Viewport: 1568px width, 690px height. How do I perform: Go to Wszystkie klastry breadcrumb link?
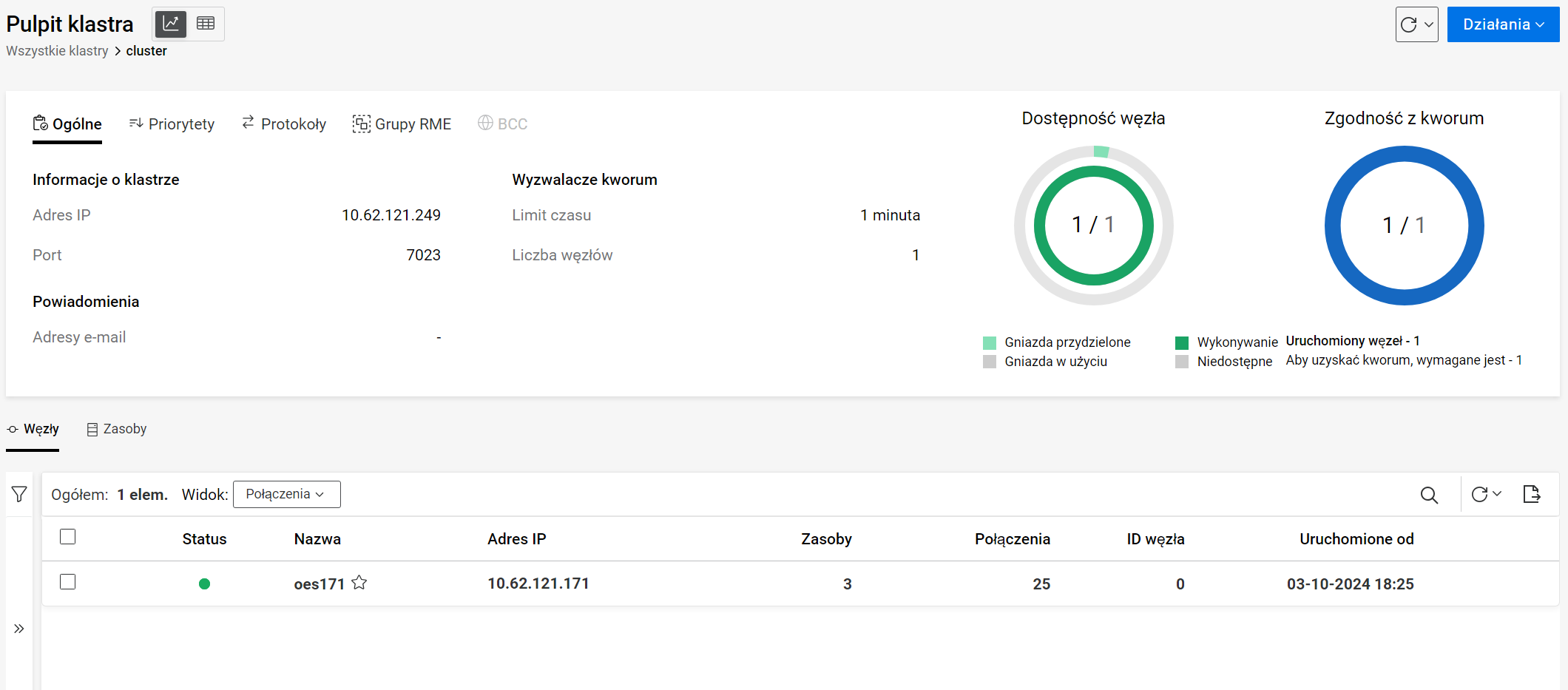57,51
